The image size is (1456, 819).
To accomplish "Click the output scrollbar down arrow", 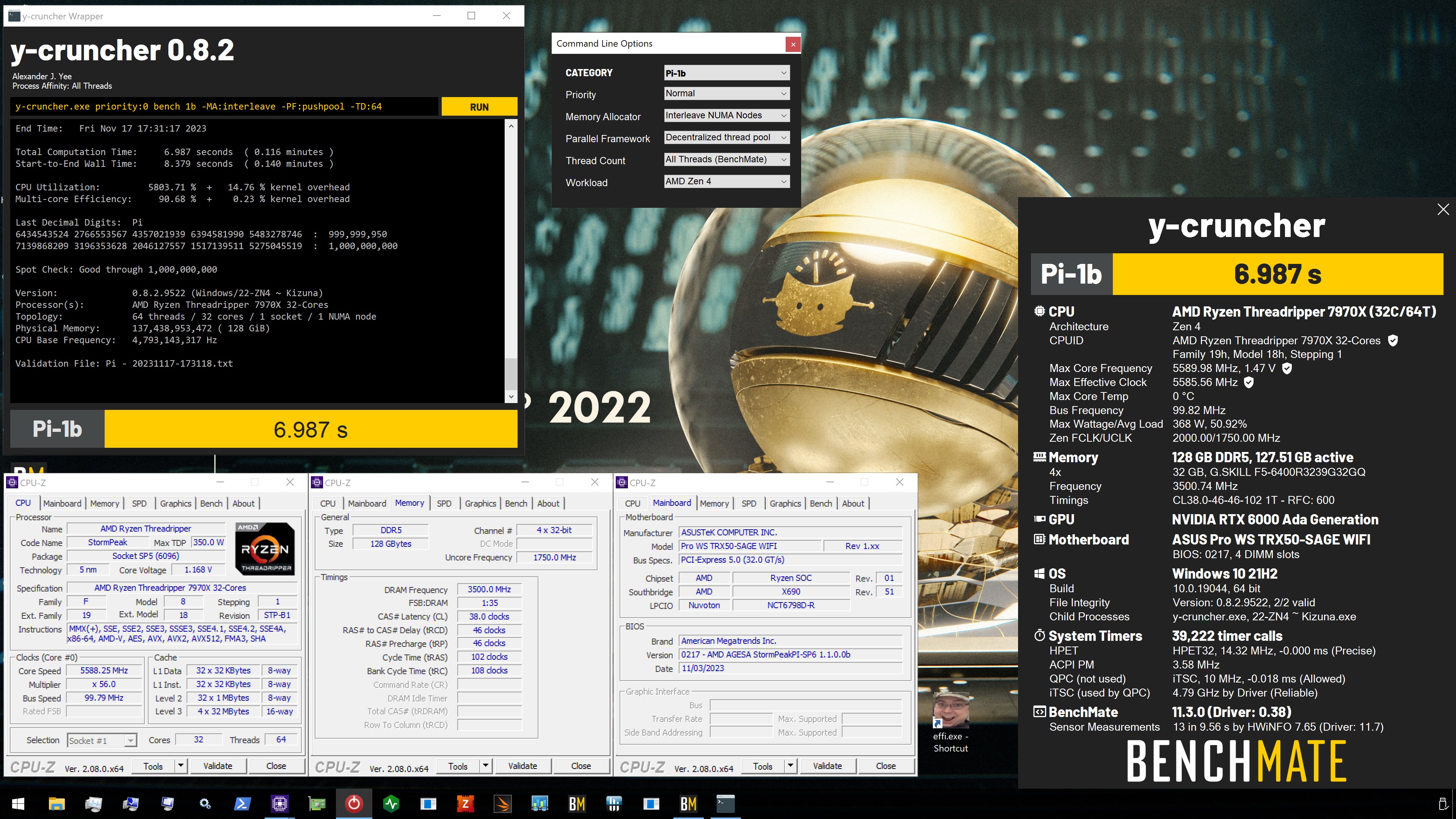I will (x=511, y=397).
